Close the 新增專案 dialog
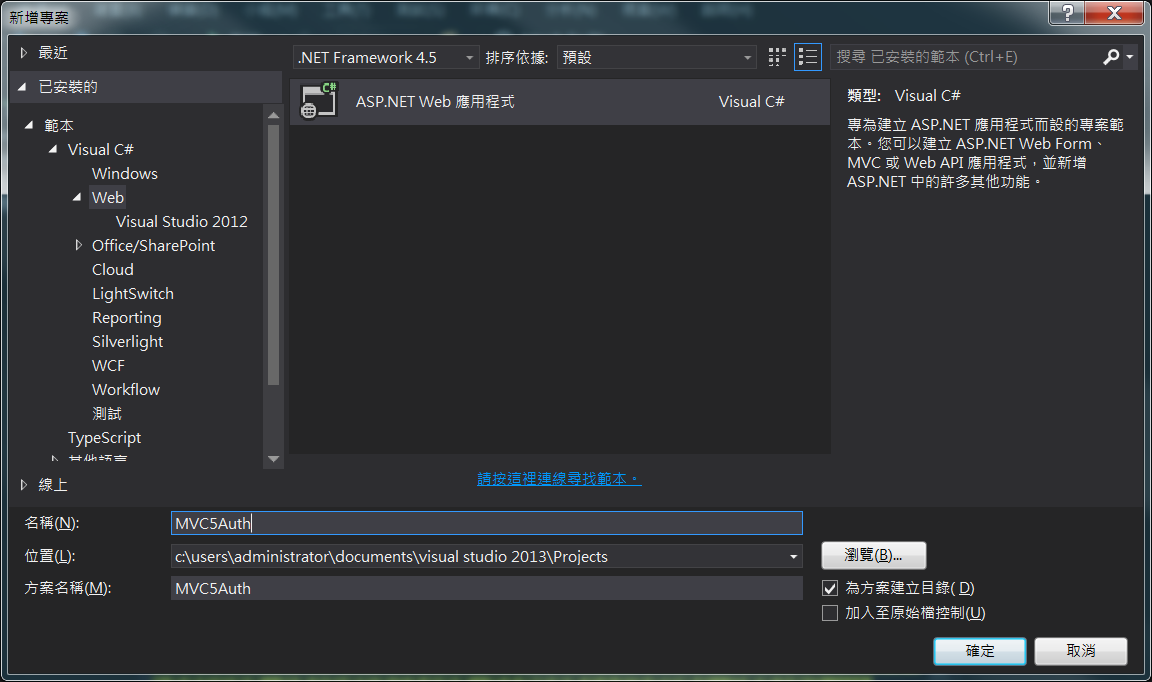This screenshot has height=682, width=1152. point(1115,12)
